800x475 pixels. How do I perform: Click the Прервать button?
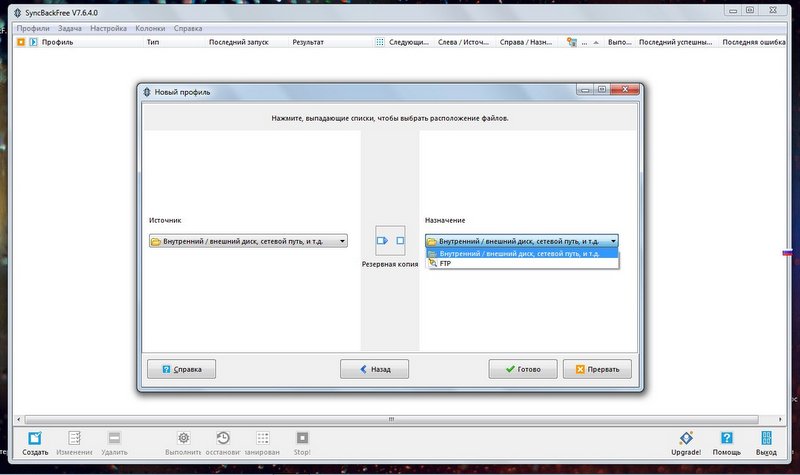[597, 369]
